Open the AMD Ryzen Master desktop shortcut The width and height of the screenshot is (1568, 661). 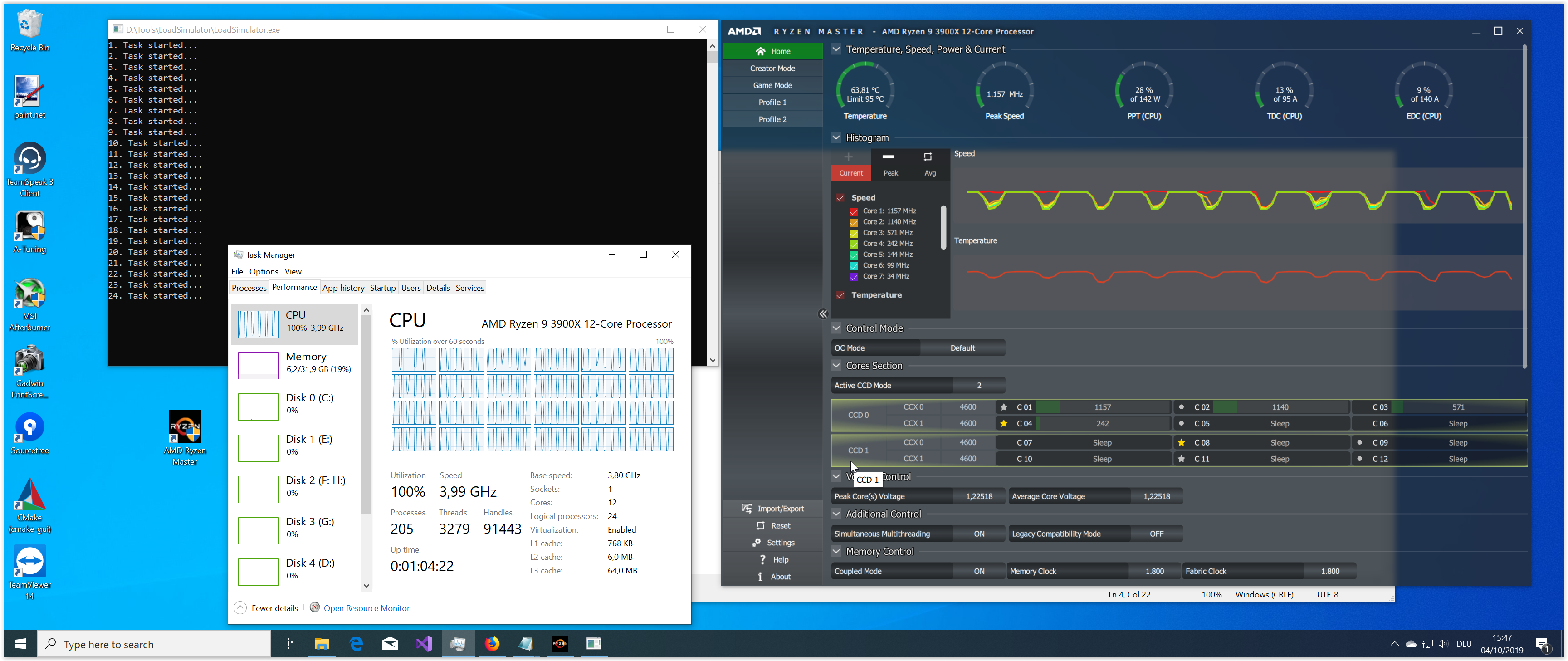(185, 427)
